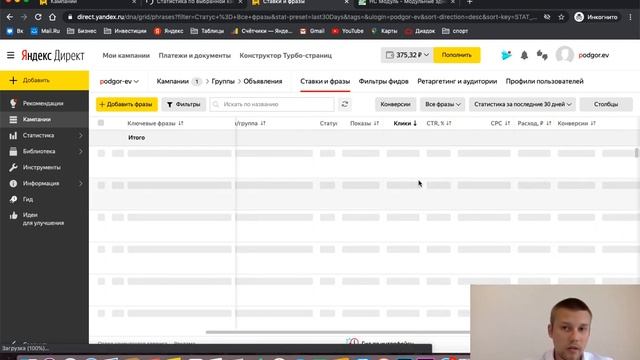Screen dimensions: 640x360
Task: Switch to the Ставки и фразы tab
Action: coord(325,82)
